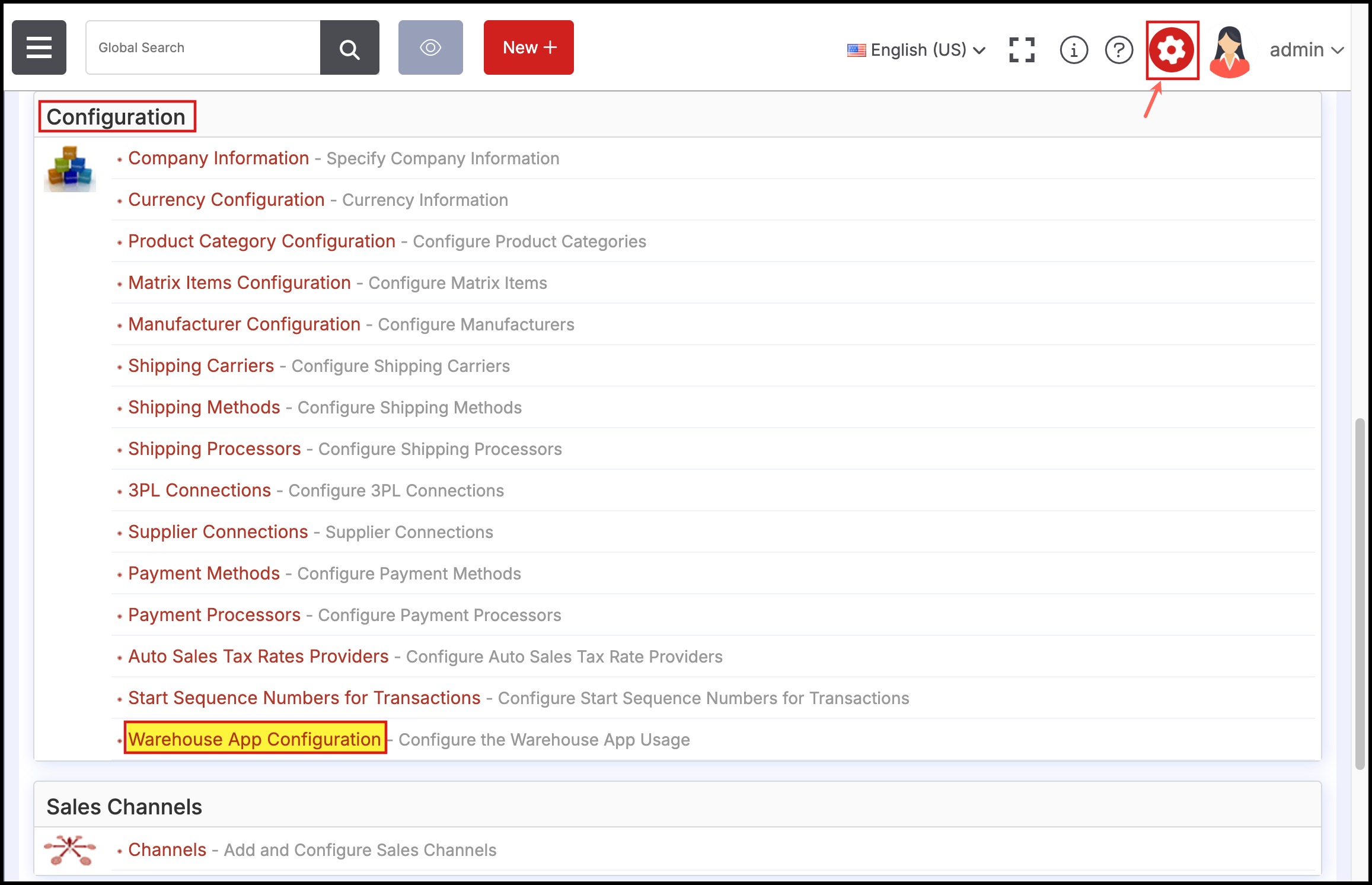Click the Sales Channels network icon

coord(70,849)
